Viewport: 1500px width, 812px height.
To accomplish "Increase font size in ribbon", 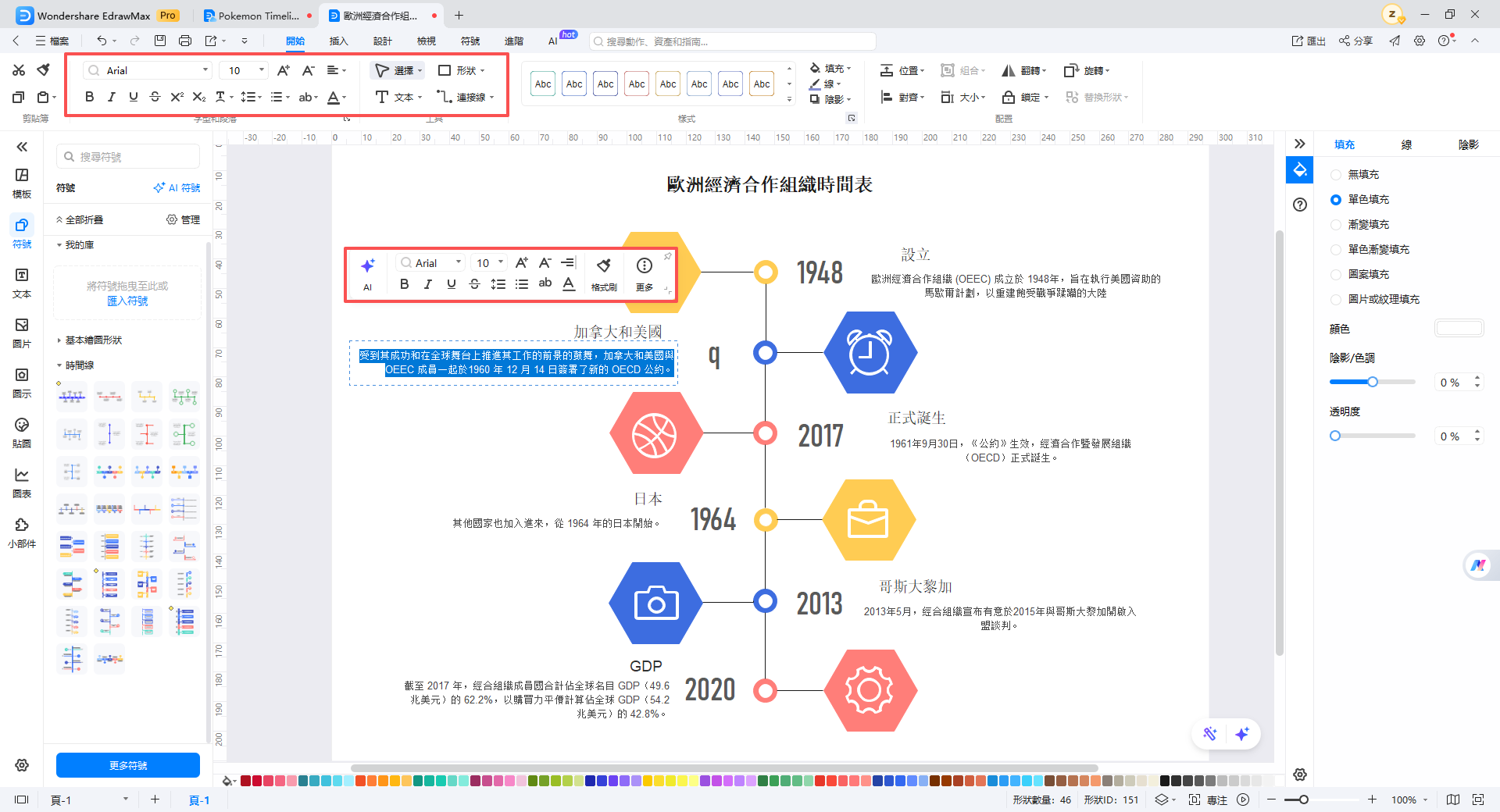I will coord(284,70).
